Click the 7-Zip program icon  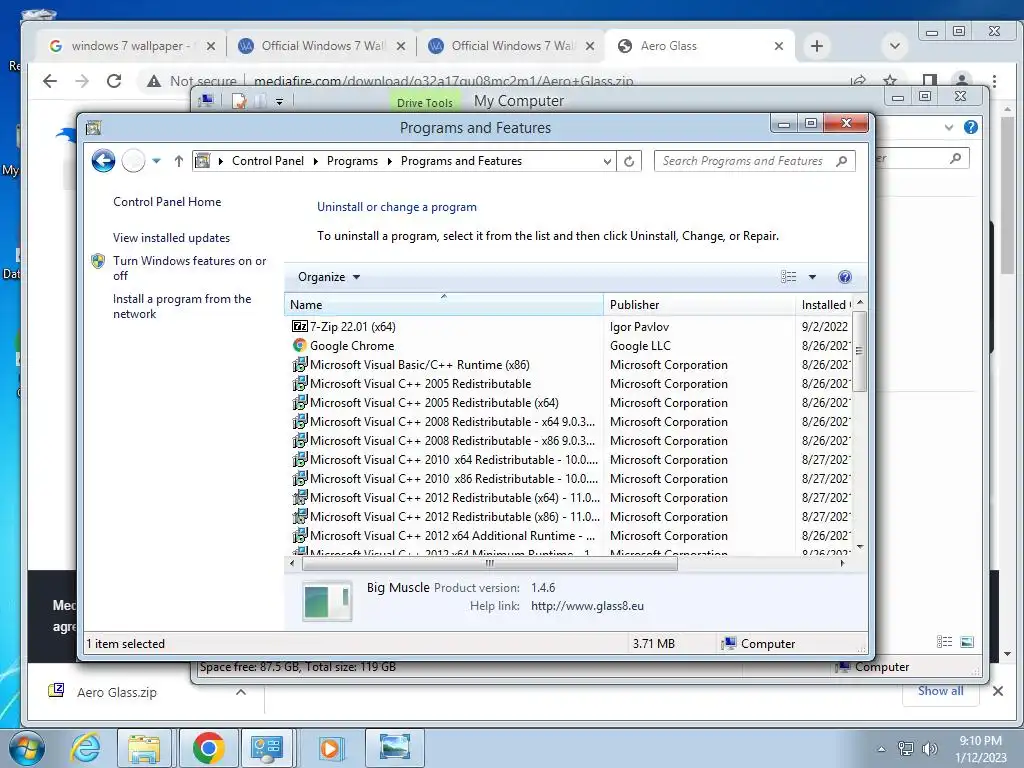tap(300, 326)
